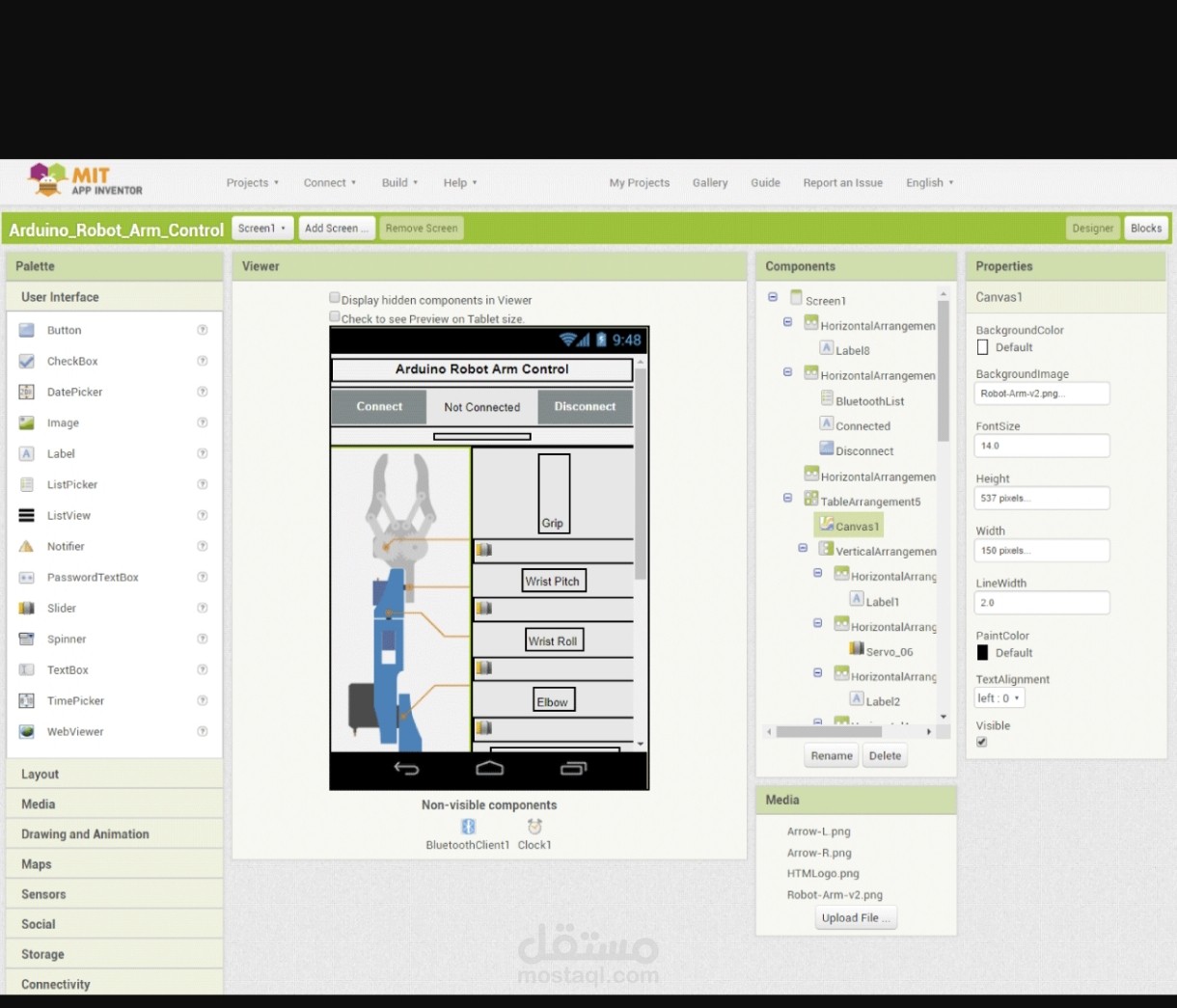1177x1008 pixels.
Task: Open the Connect menu
Action: click(x=329, y=182)
